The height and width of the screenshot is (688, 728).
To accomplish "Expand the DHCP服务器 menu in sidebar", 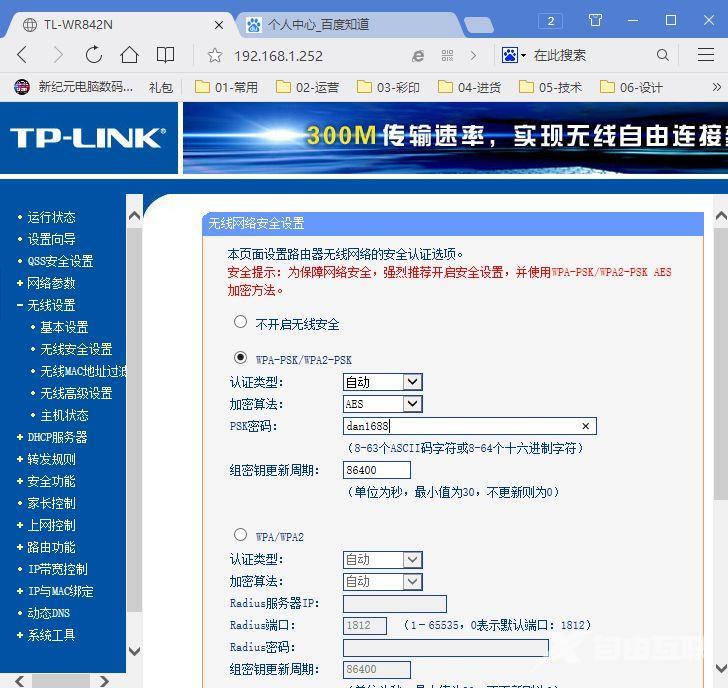I will tap(57, 437).
